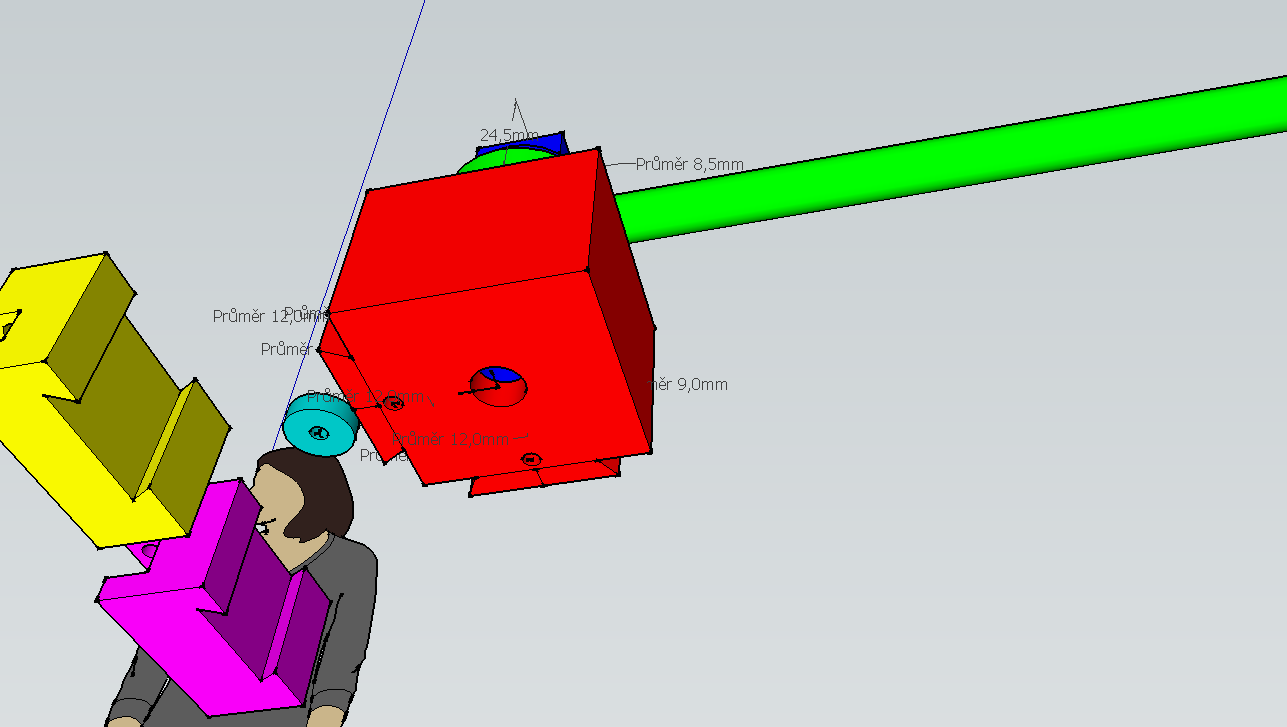
Task: Select the "Průměr 8,5mm" dimension label
Action: pyautogui.click(x=689, y=164)
